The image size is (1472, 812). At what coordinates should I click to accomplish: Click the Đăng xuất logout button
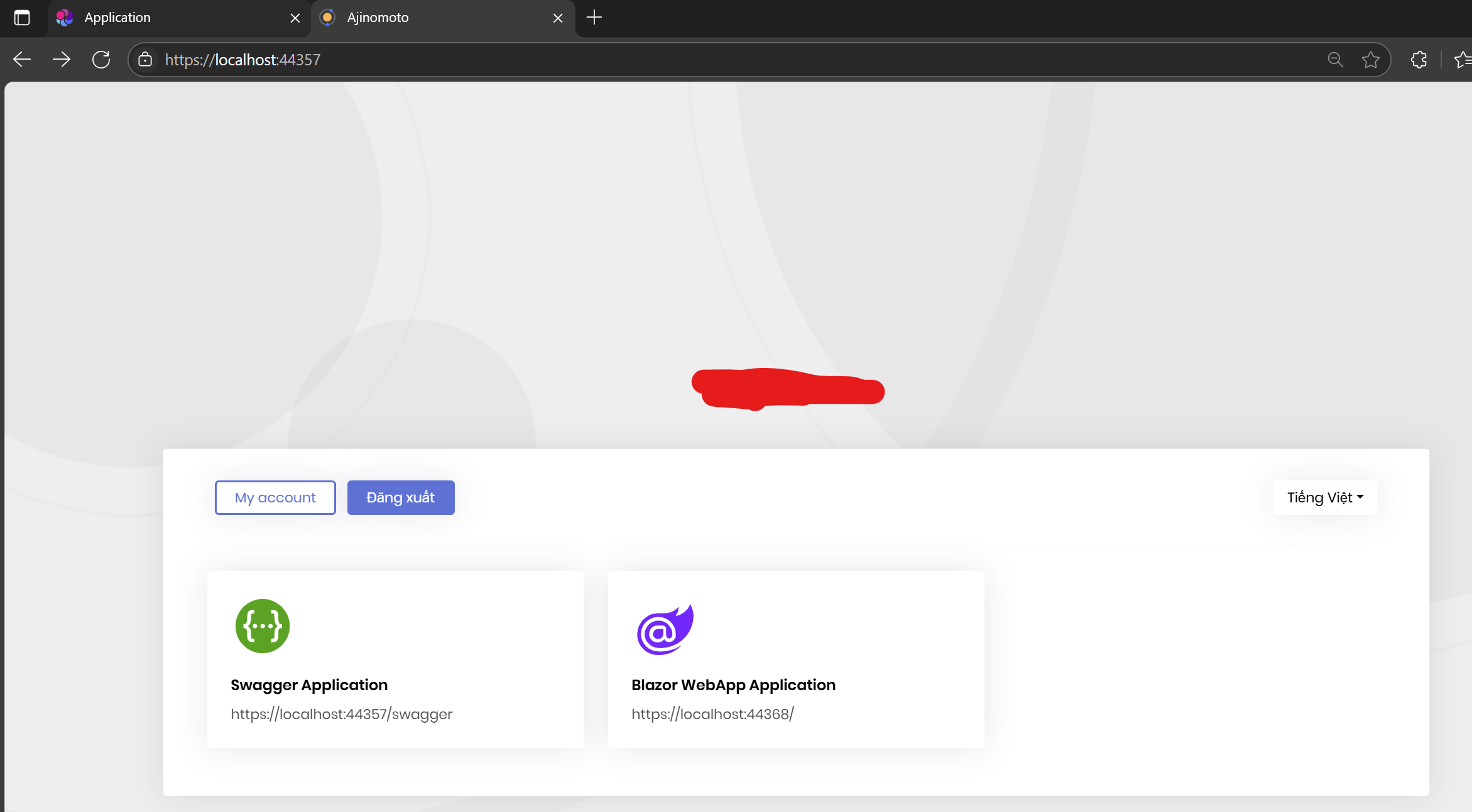(x=401, y=497)
